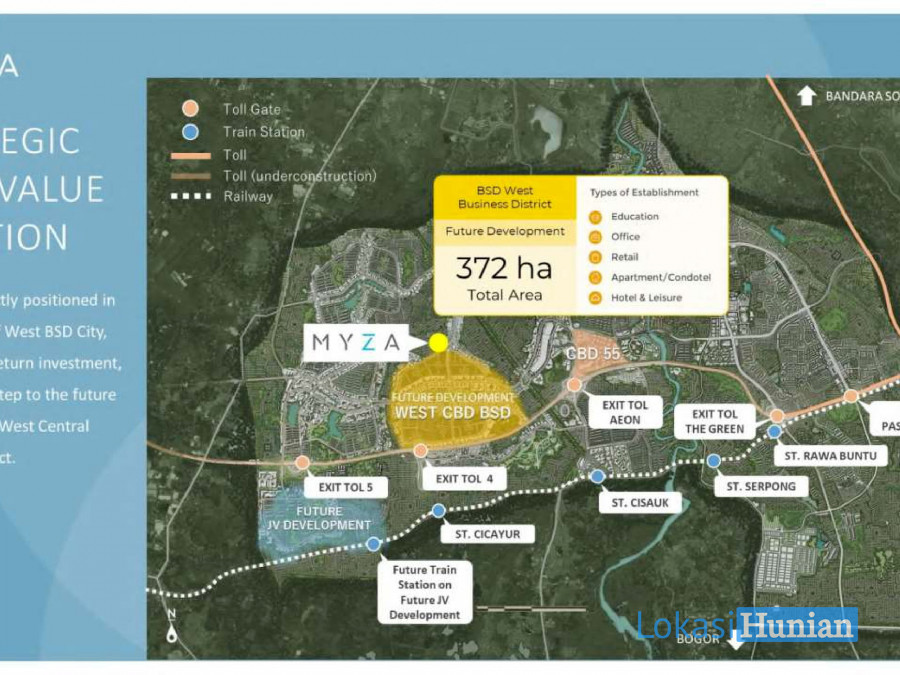The width and height of the screenshot is (900, 675).
Task: Click the Toll Gate legend text
Action: coord(252,109)
